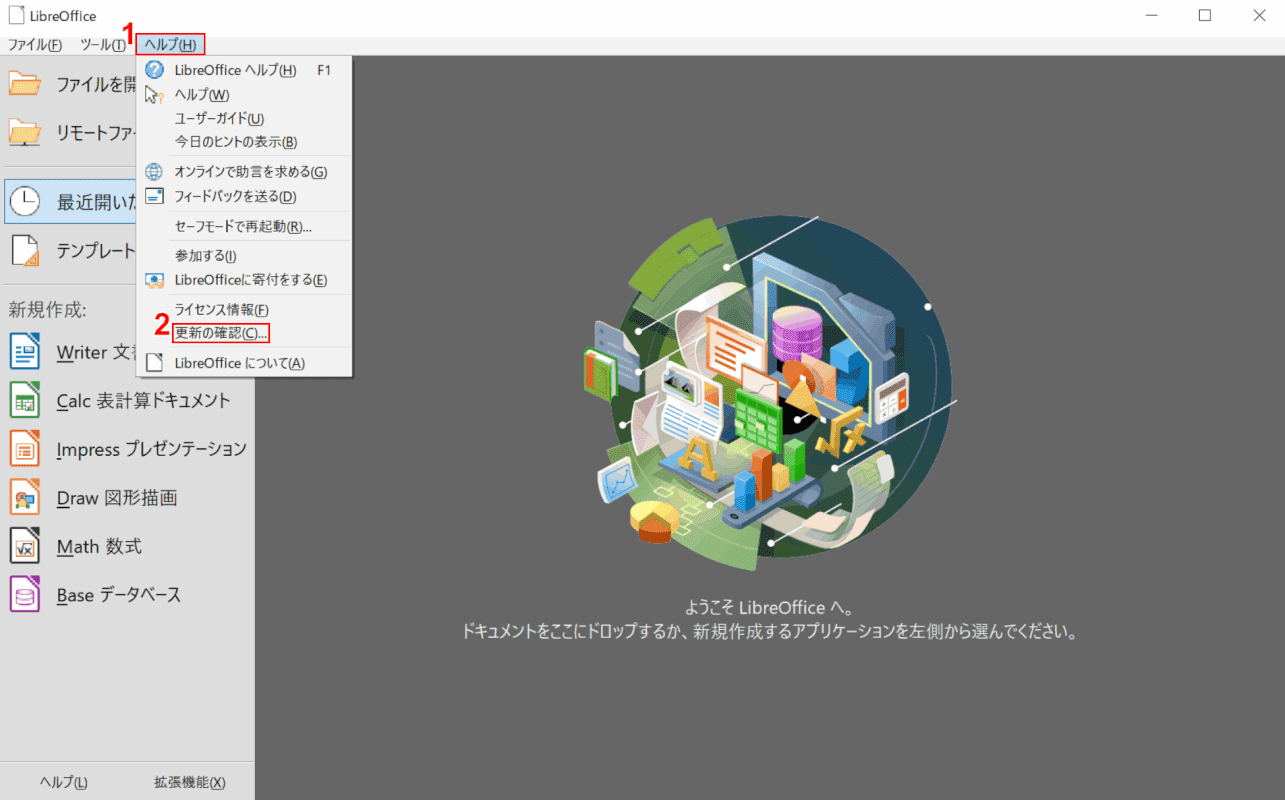Click the document icon beside LibreOffice について
1285x800 pixels.
[154, 363]
